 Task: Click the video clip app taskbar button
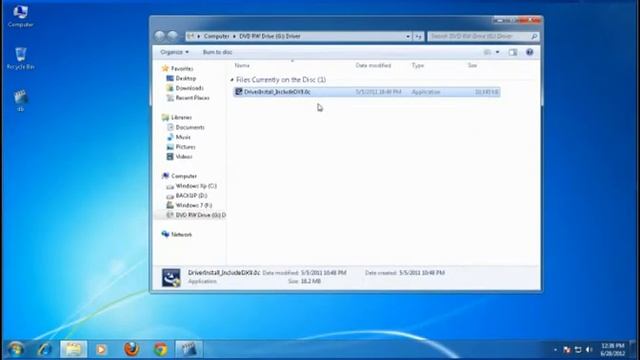pos(189,349)
